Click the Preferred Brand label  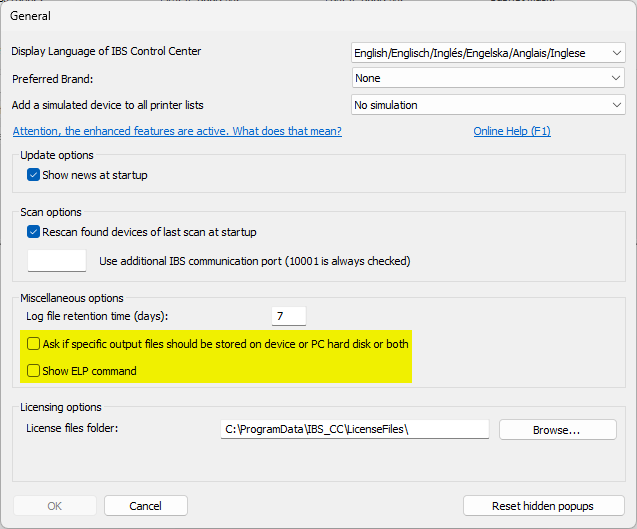tap(52, 79)
